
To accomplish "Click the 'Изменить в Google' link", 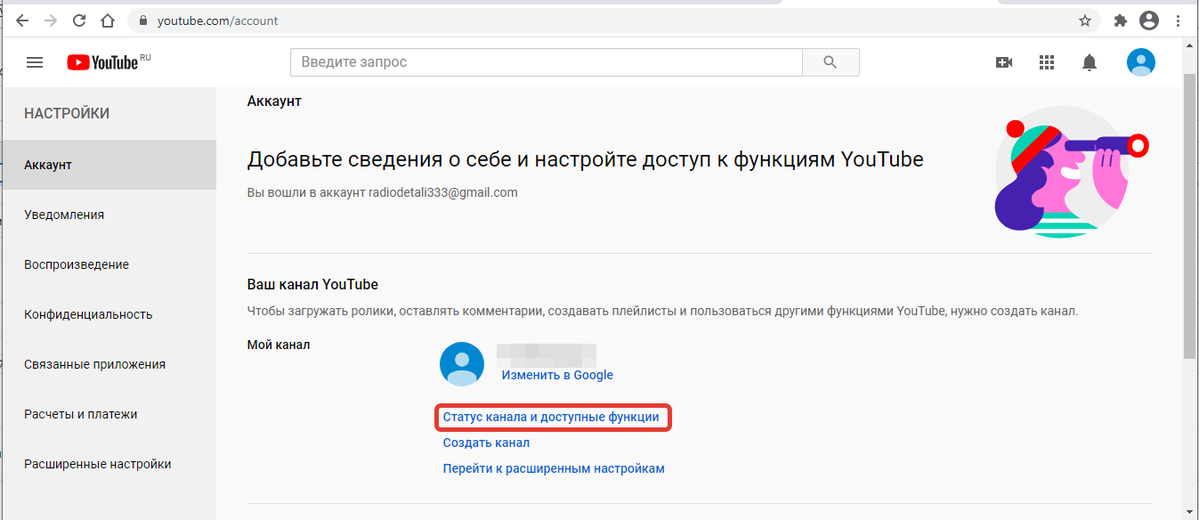I will (557, 375).
